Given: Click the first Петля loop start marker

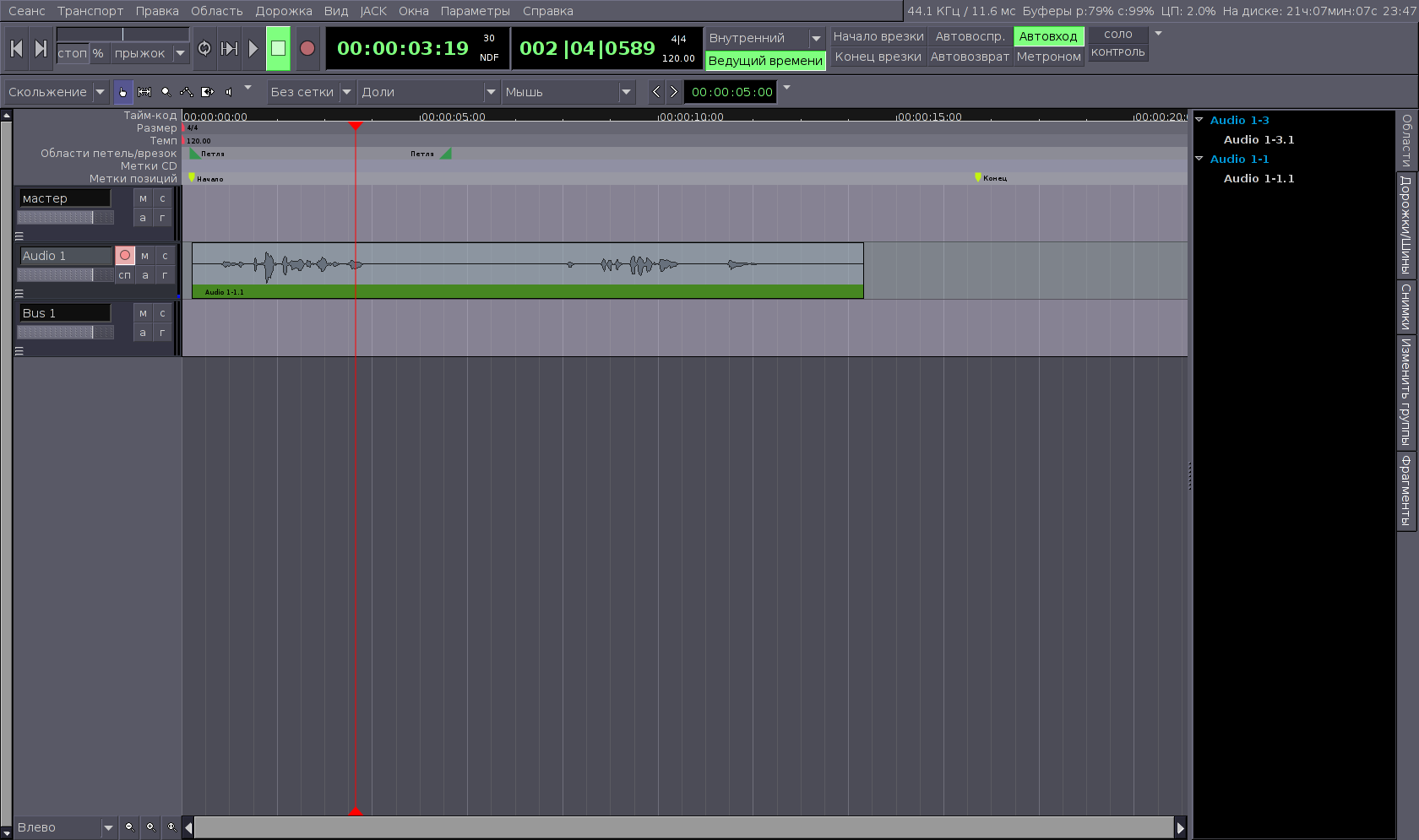Looking at the screenshot, I should click(195, 154).
